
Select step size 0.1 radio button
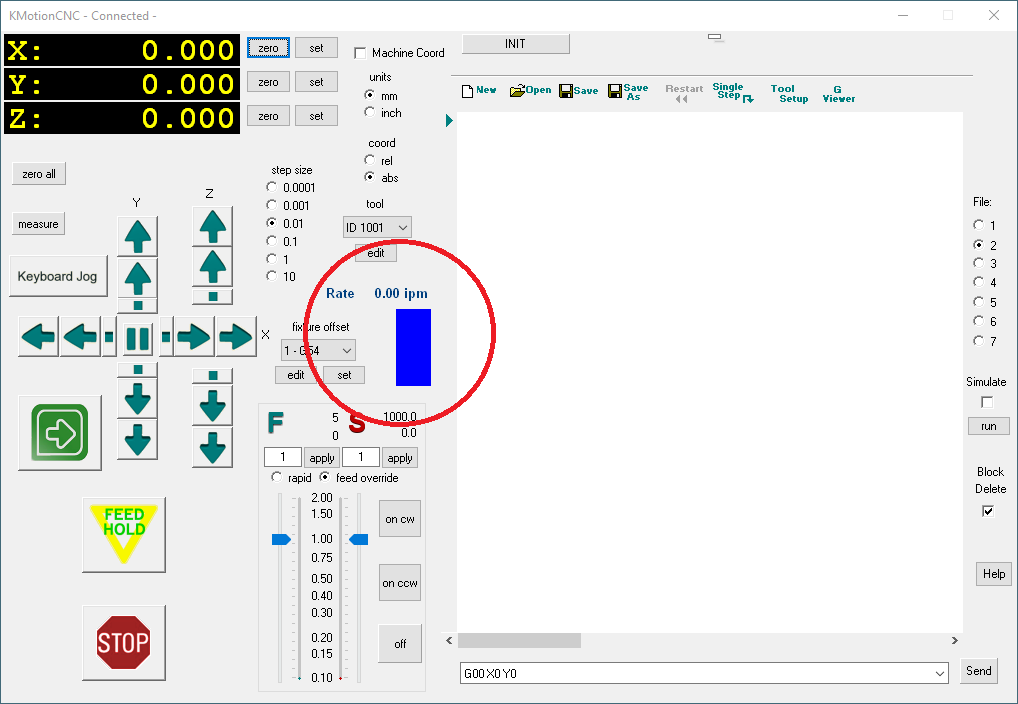coord(272,241)
